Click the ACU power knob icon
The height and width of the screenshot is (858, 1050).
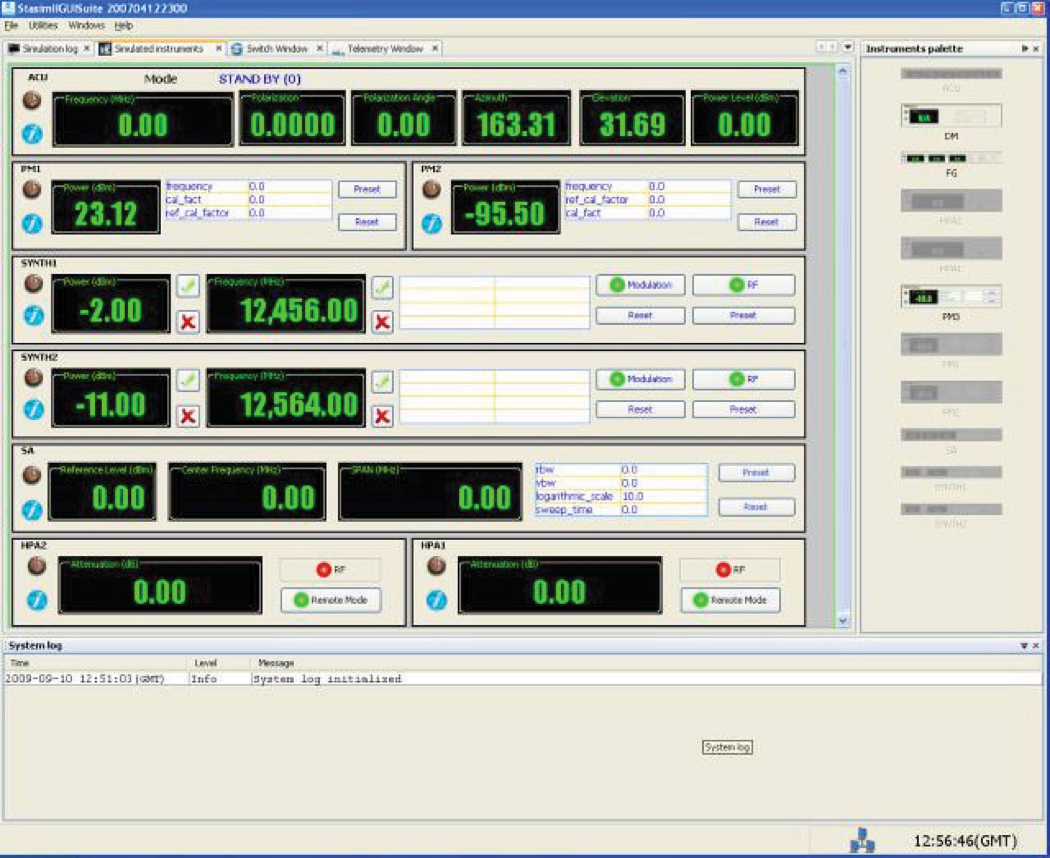coord(32,100)
